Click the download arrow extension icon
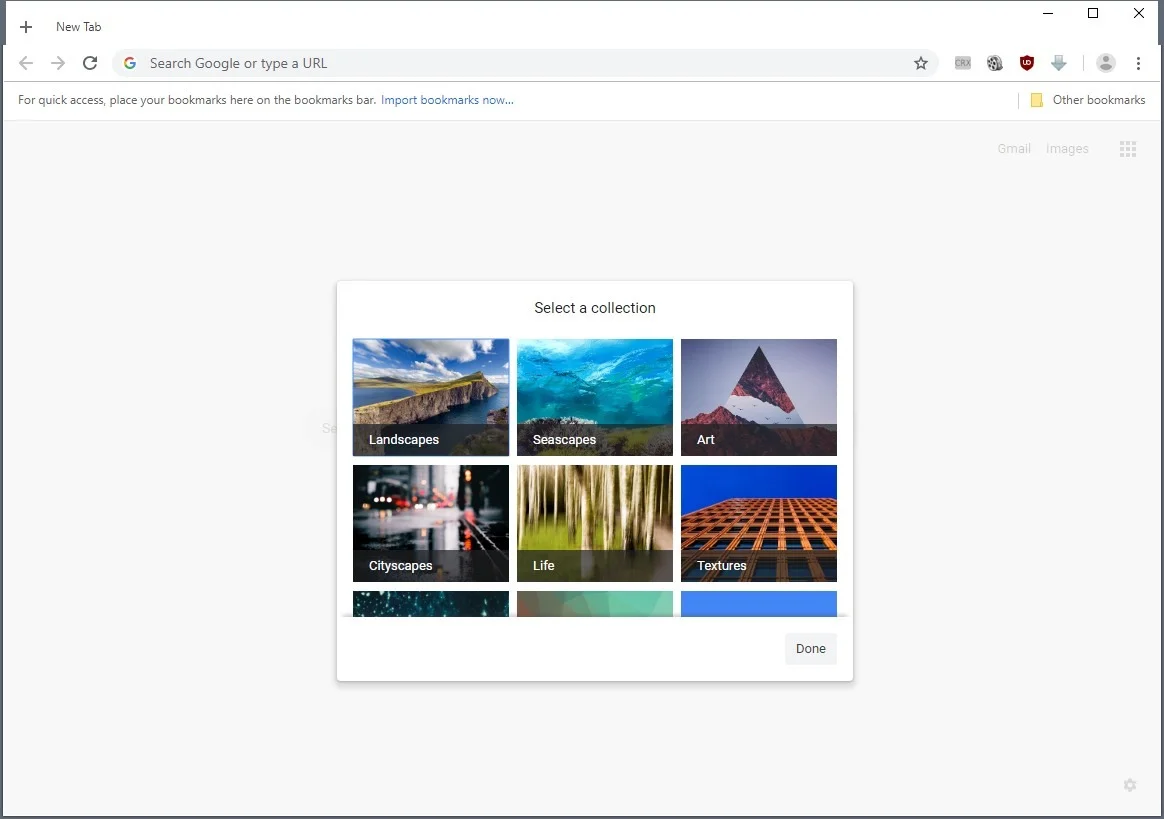Viewport: 1164px width, 819px height. point(1059,63)
